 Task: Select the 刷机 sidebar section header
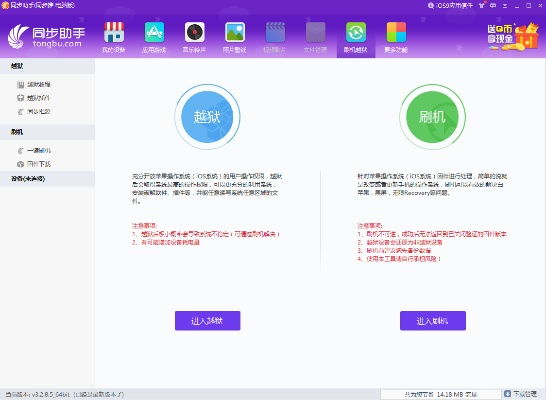(x=47, y=132)
